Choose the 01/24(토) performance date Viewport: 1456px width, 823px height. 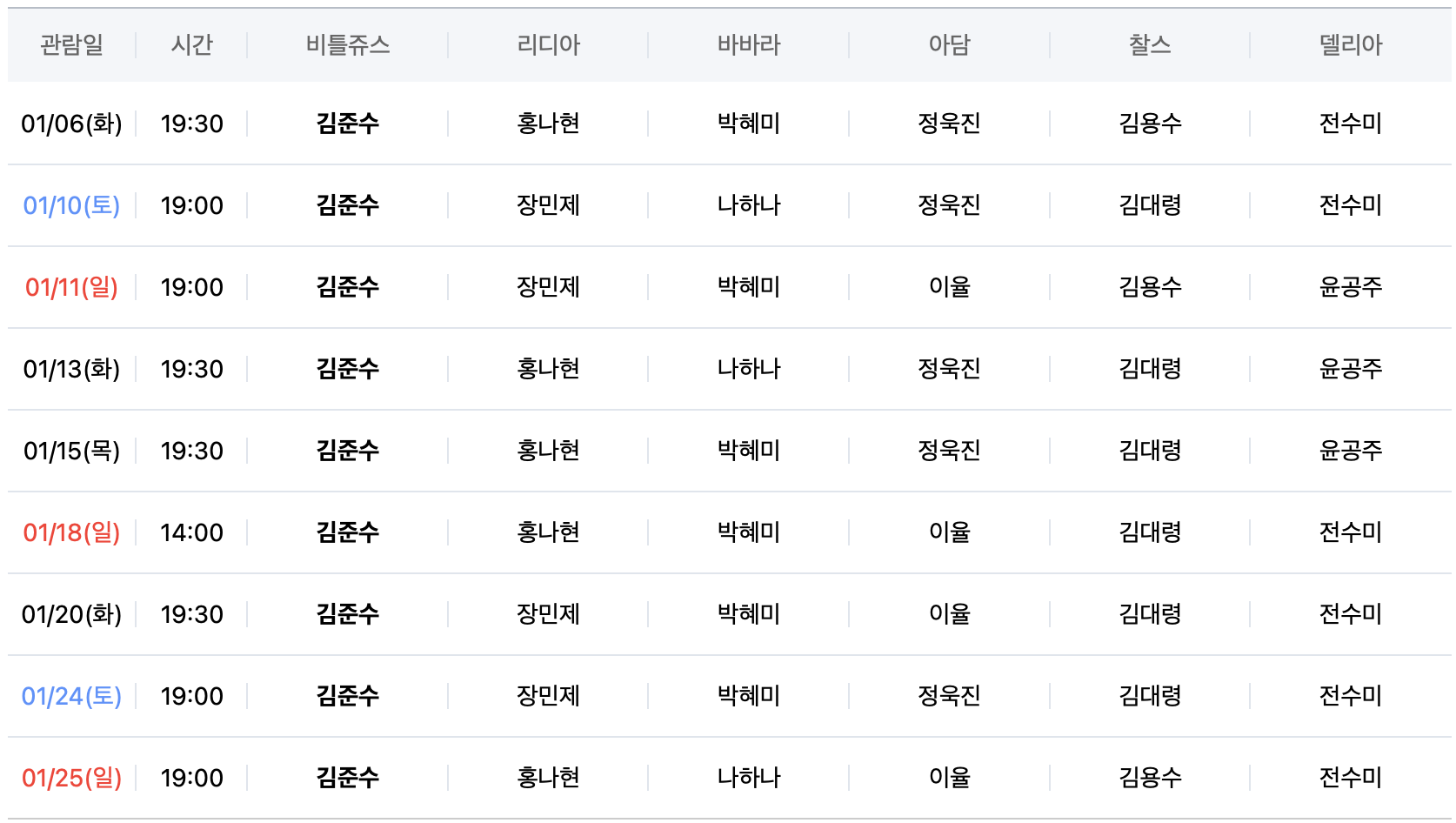[x=71, y=696]
